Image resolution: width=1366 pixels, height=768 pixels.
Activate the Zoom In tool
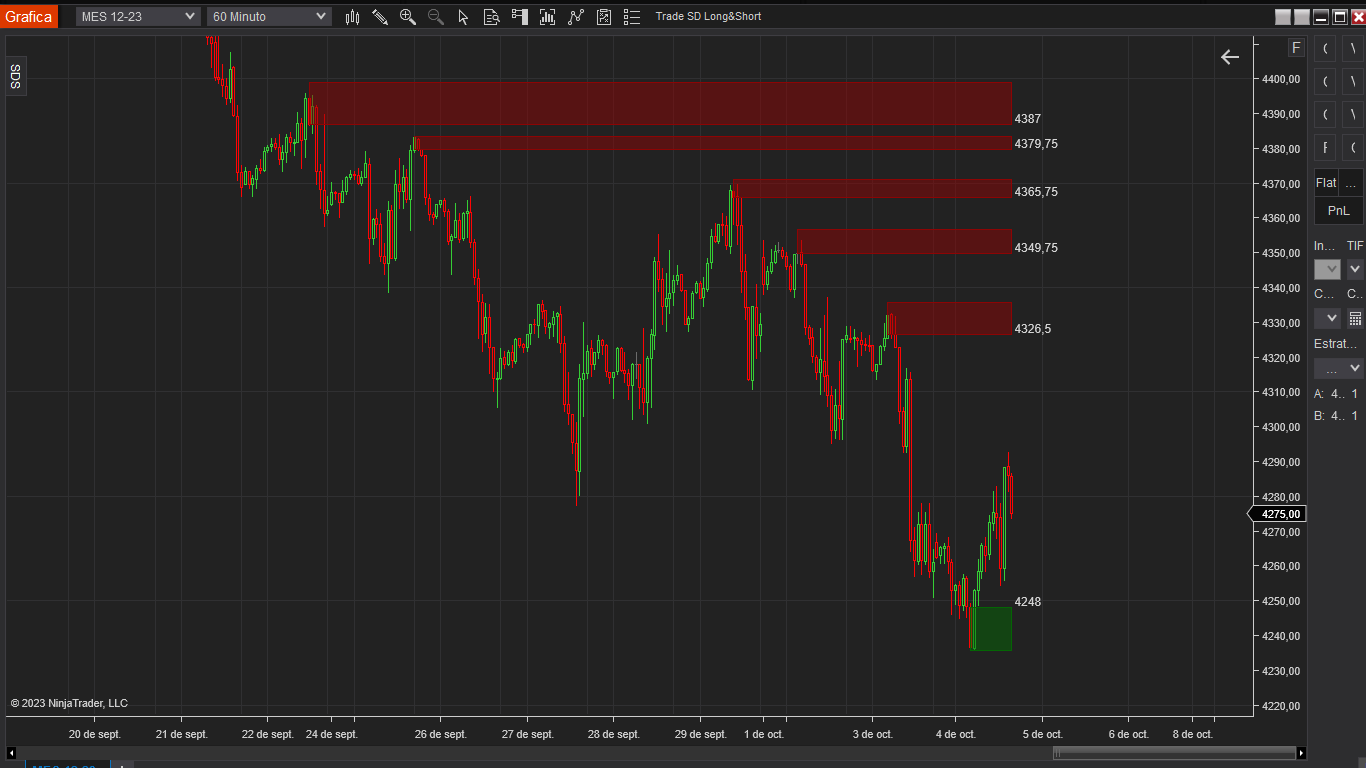pos(408,16)
